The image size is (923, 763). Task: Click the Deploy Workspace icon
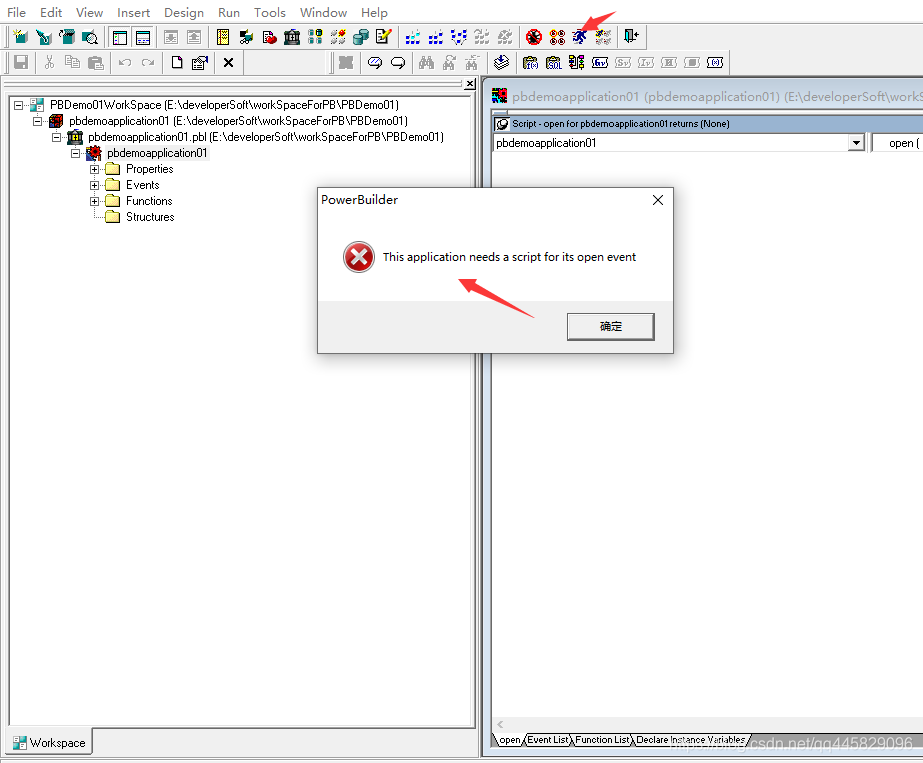coord(459,37)
